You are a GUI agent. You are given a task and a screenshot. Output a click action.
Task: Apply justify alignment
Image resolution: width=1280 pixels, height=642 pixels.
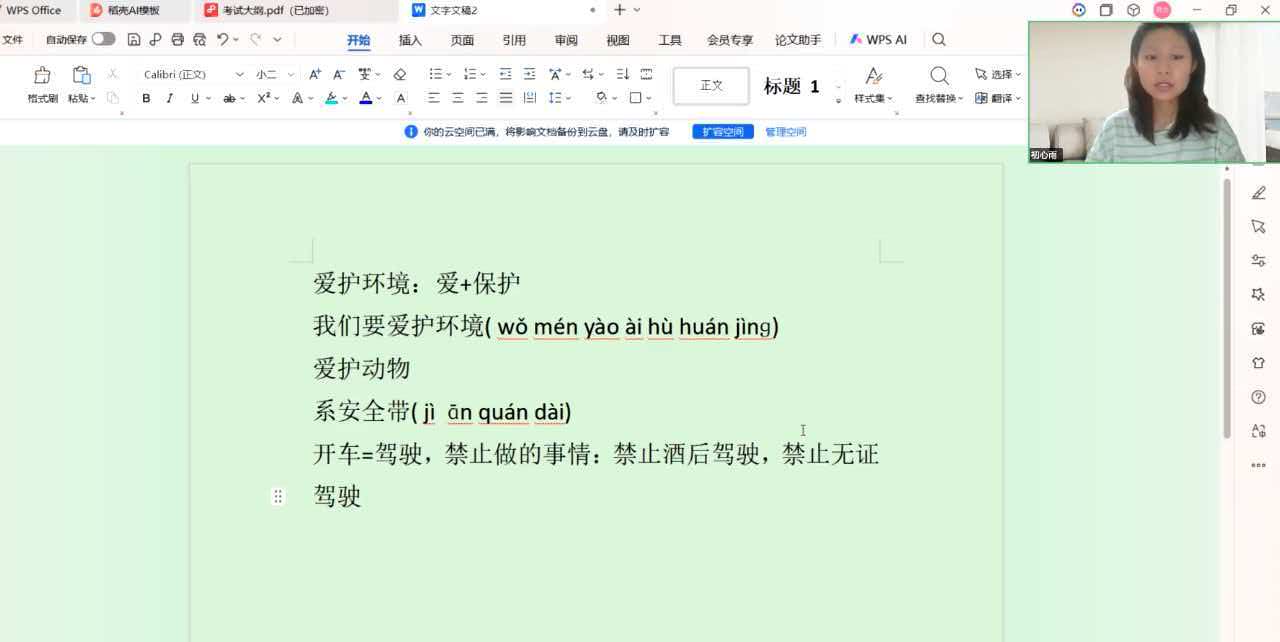[506, 98]
